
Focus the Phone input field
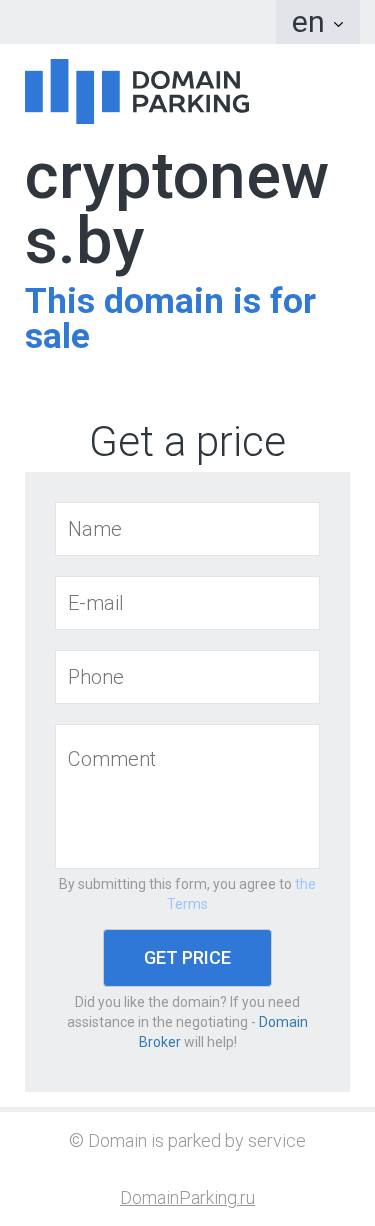pos(187,677)
